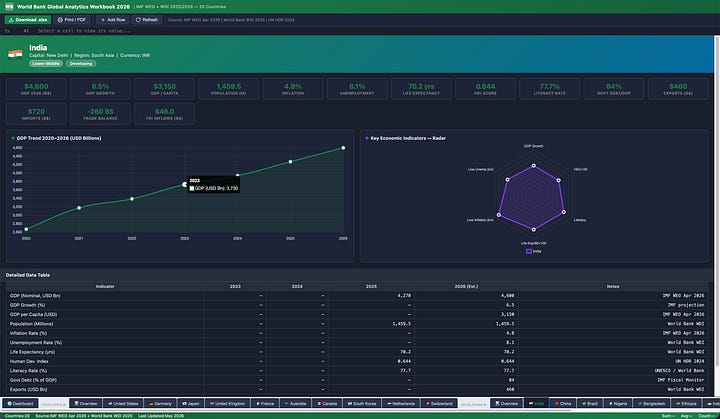This screenshot has width=720, height=419.
Task: Open the Nigeria sheet tab
Action: [618, 403]
